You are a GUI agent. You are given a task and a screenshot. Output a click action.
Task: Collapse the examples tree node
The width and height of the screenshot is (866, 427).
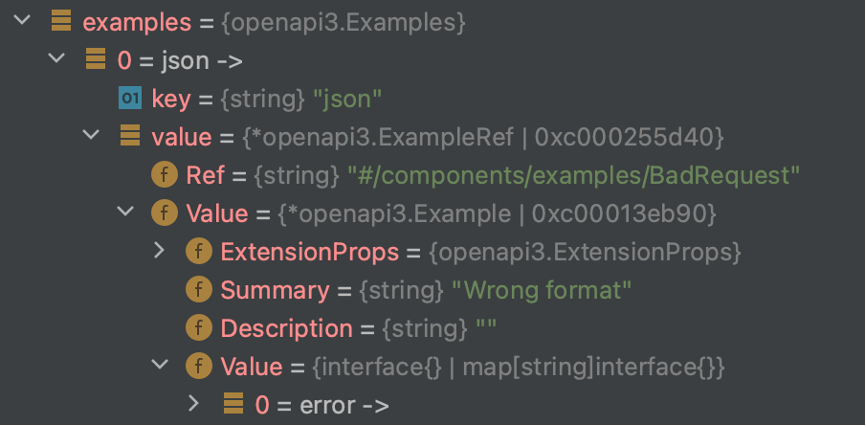click(x=22, y=20)
